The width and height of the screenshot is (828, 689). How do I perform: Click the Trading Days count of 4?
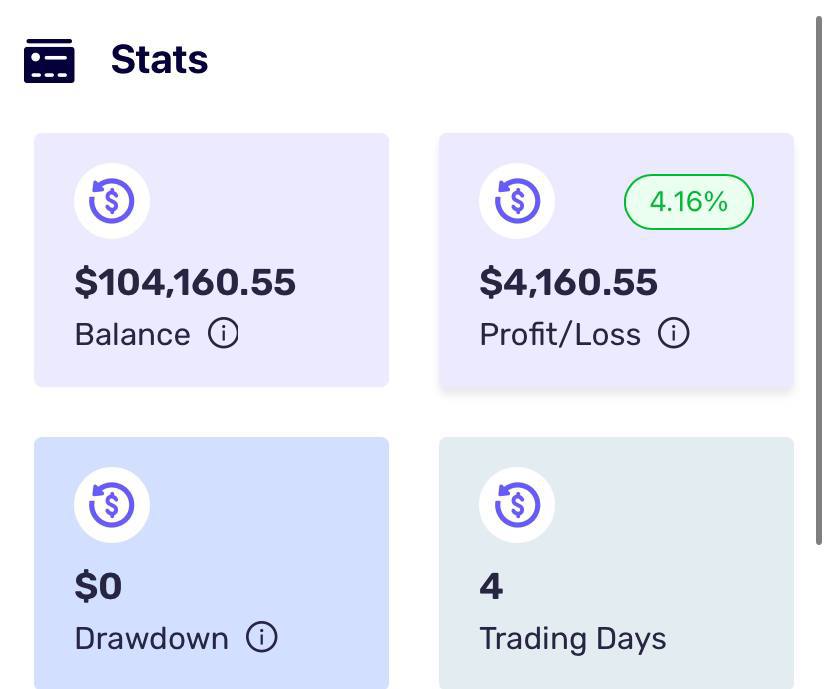[491, 586]
